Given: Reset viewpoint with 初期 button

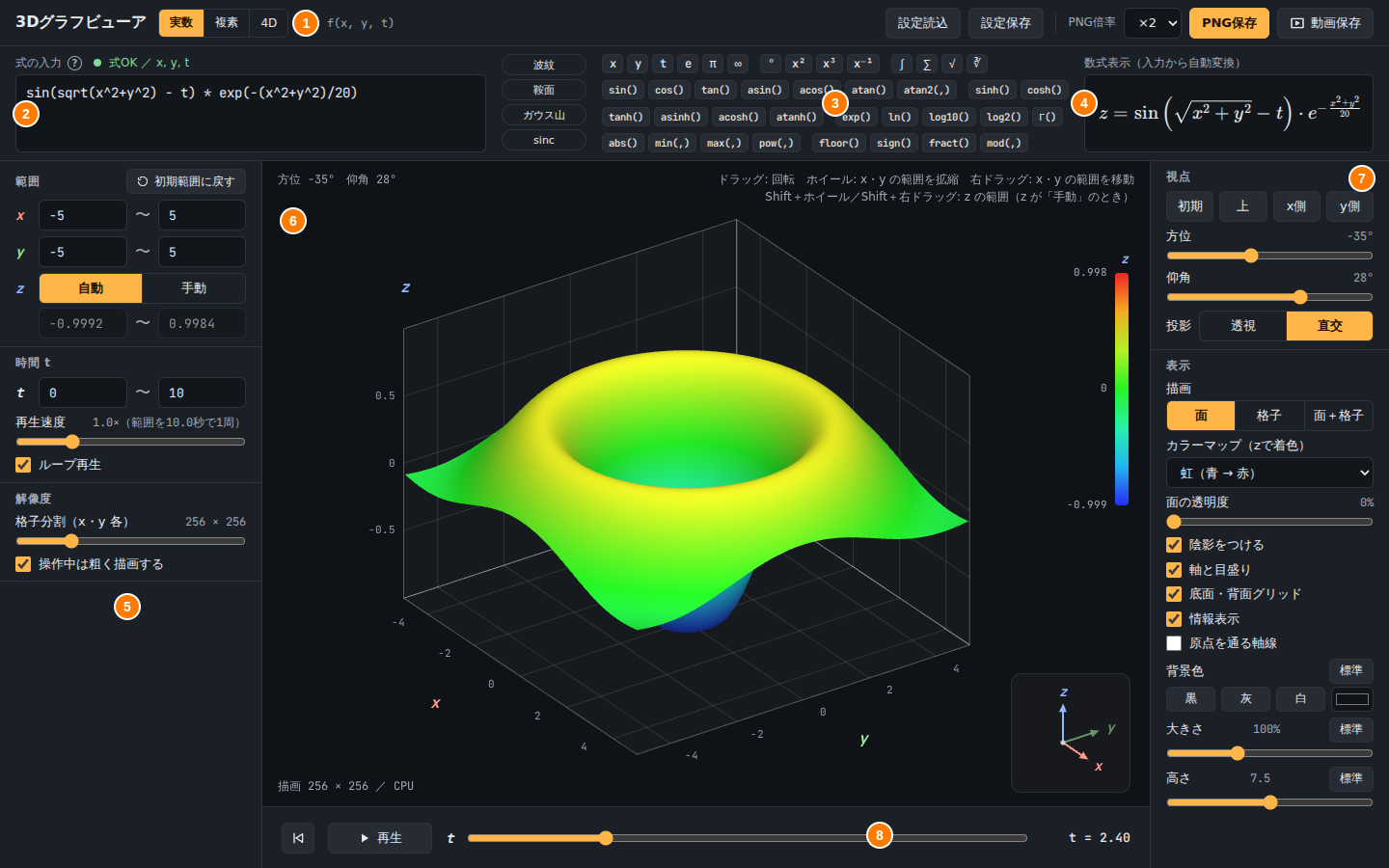Looking at the screenshot, I should 1190,206.
